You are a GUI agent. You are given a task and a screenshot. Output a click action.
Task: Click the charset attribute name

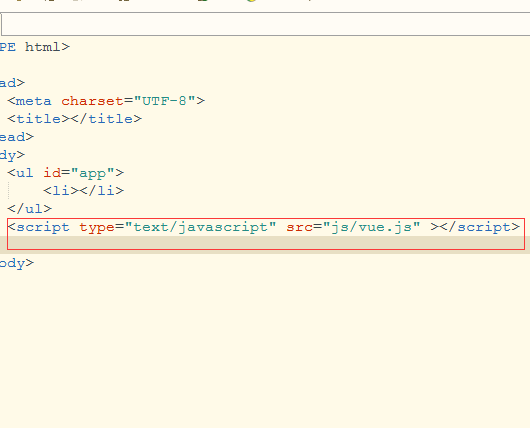(92, 101)
